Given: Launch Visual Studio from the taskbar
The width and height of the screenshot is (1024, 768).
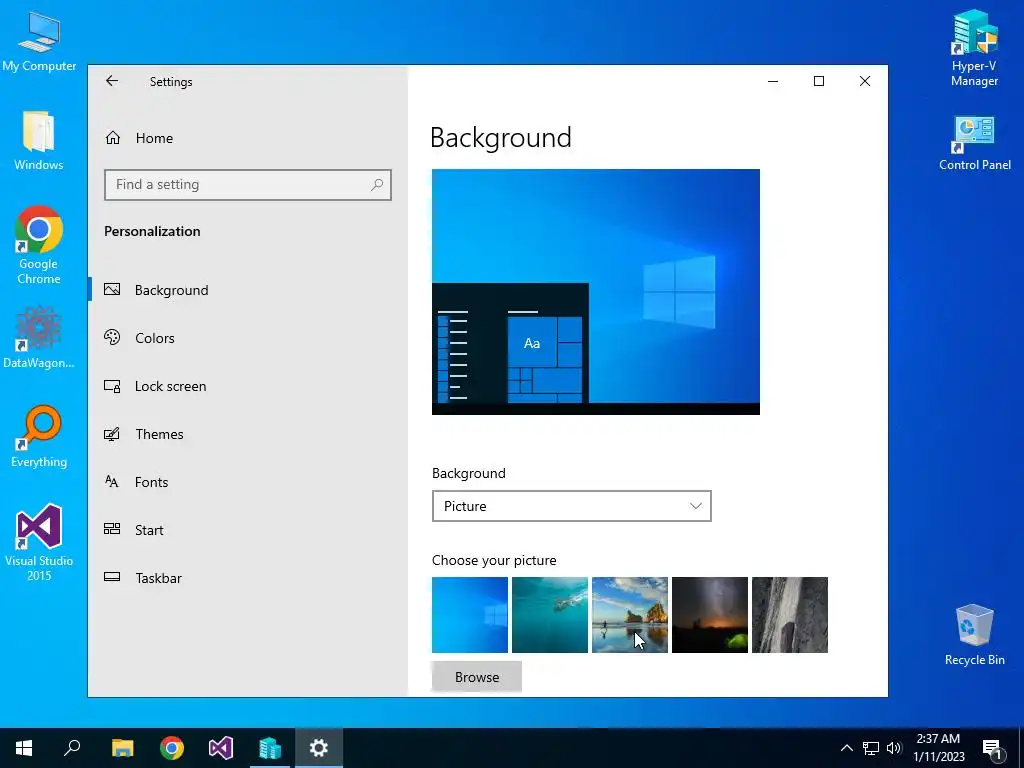Looking at the screenshot, I should point(221,748).
